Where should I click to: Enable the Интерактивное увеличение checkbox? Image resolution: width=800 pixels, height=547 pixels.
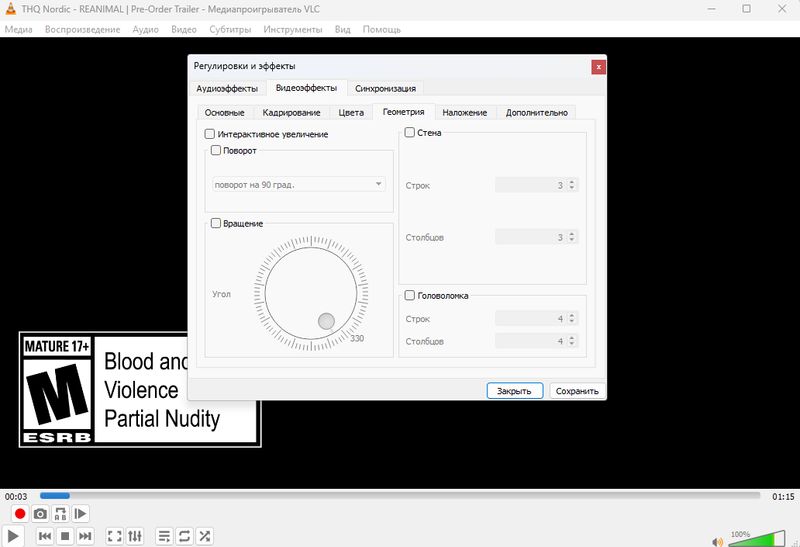click(210, 134)
